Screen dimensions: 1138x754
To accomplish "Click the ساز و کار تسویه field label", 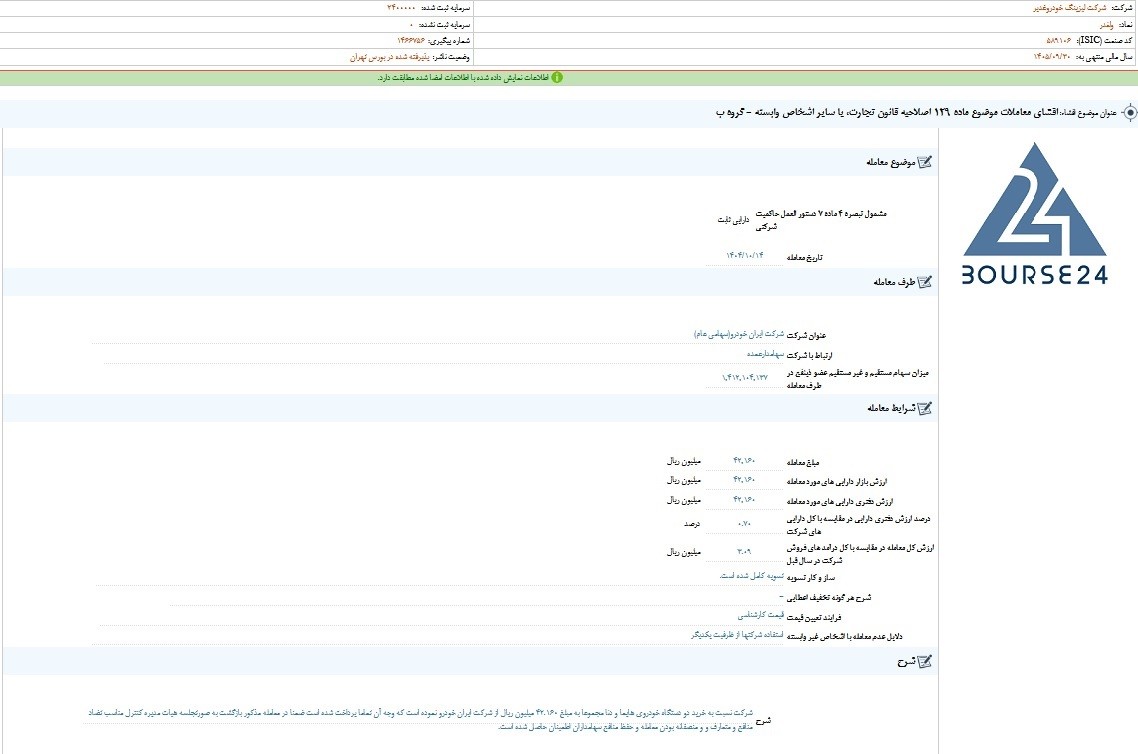I will tap(811, 578).
